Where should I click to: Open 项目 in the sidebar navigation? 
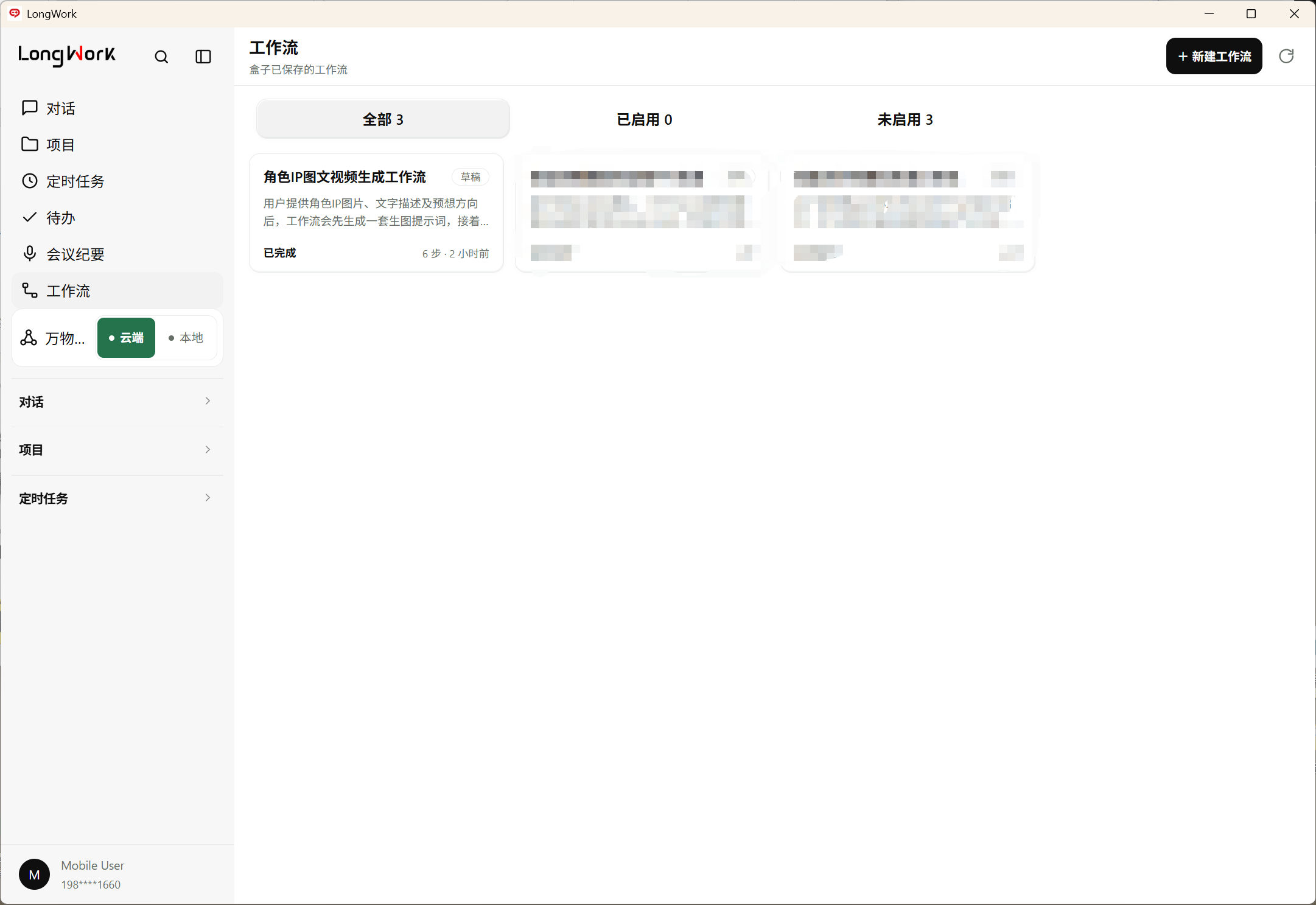click(117, 145)
